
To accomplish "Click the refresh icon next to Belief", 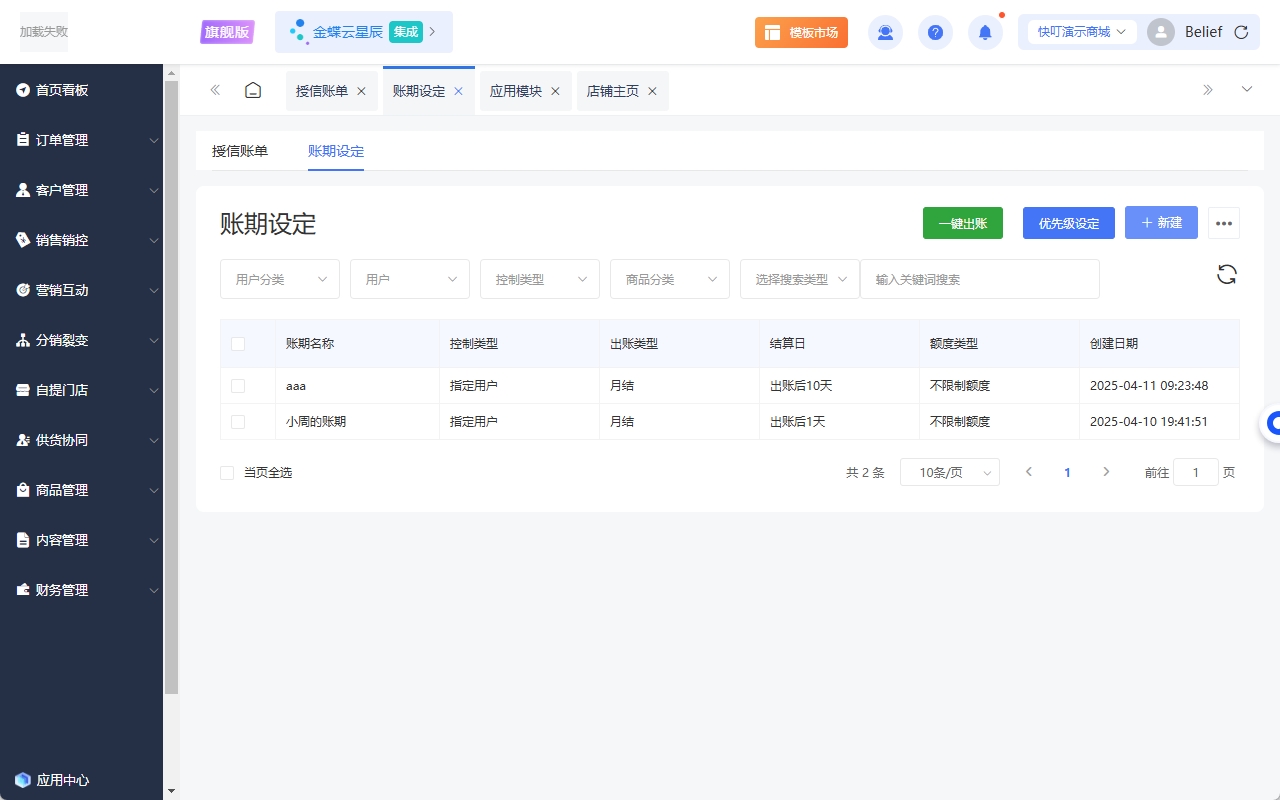I will click(1241, 32).
